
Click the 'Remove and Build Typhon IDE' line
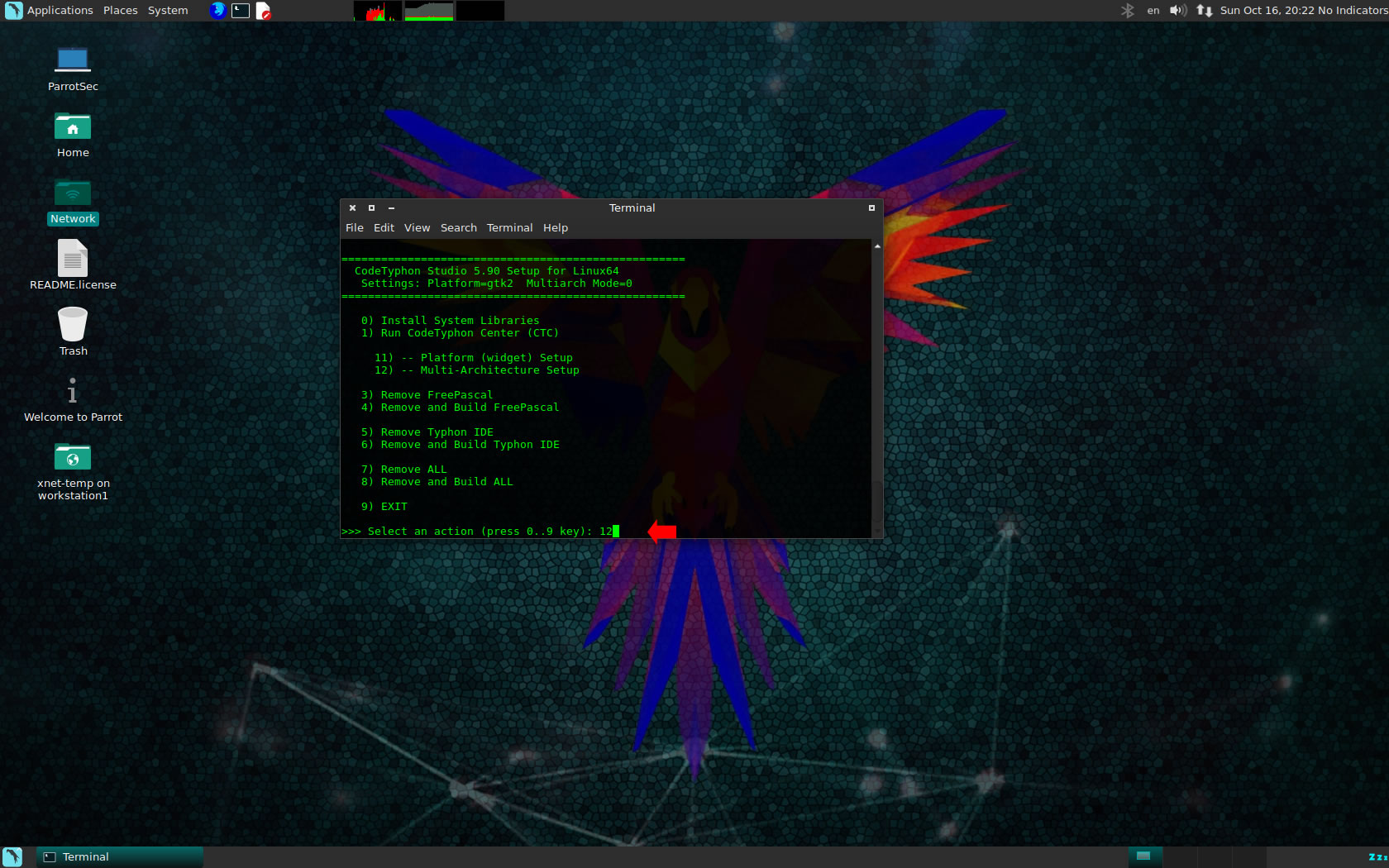point(460,445)
